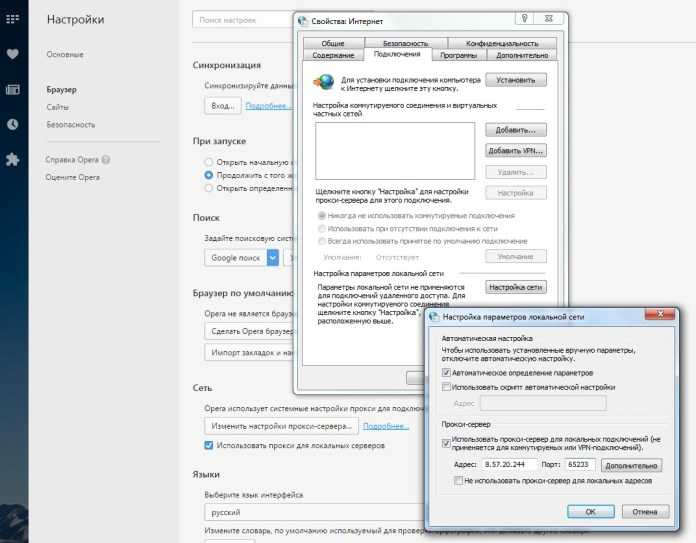696x543 pixels.
Task: Open Подробнее link next to proxy settings
Action: coord(386,426)
